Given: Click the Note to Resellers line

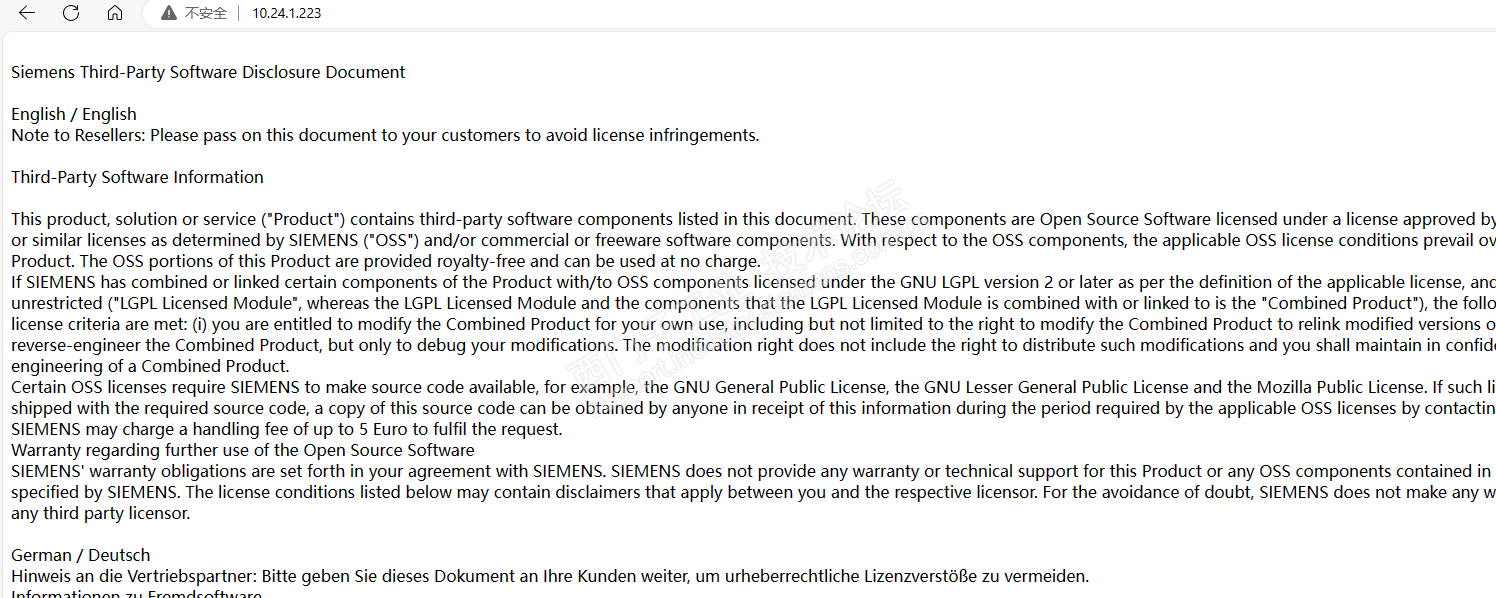Looking at the screenshot, I should tap(385, 135).
